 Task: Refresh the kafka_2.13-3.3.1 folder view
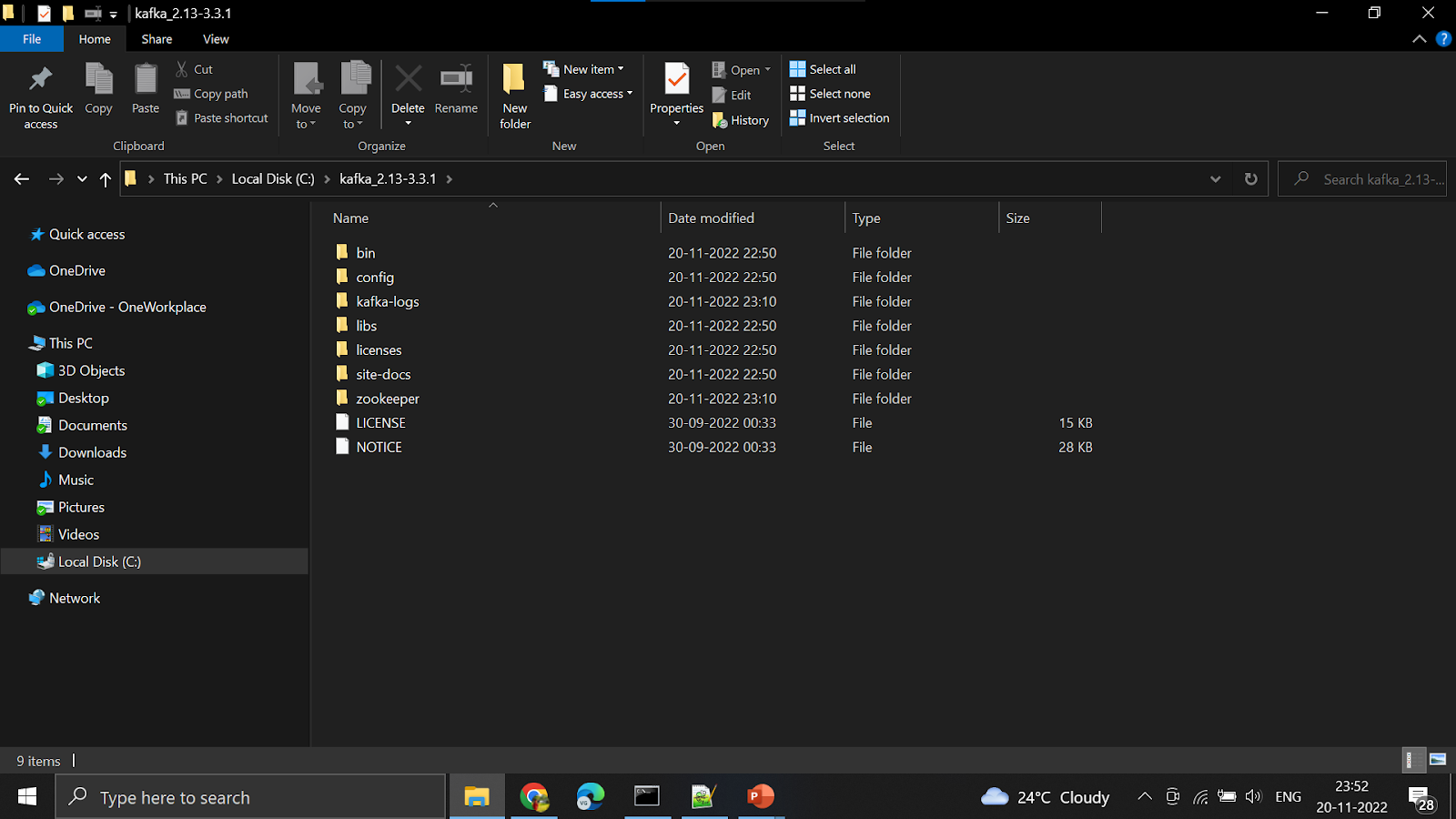coord(1251,179)
